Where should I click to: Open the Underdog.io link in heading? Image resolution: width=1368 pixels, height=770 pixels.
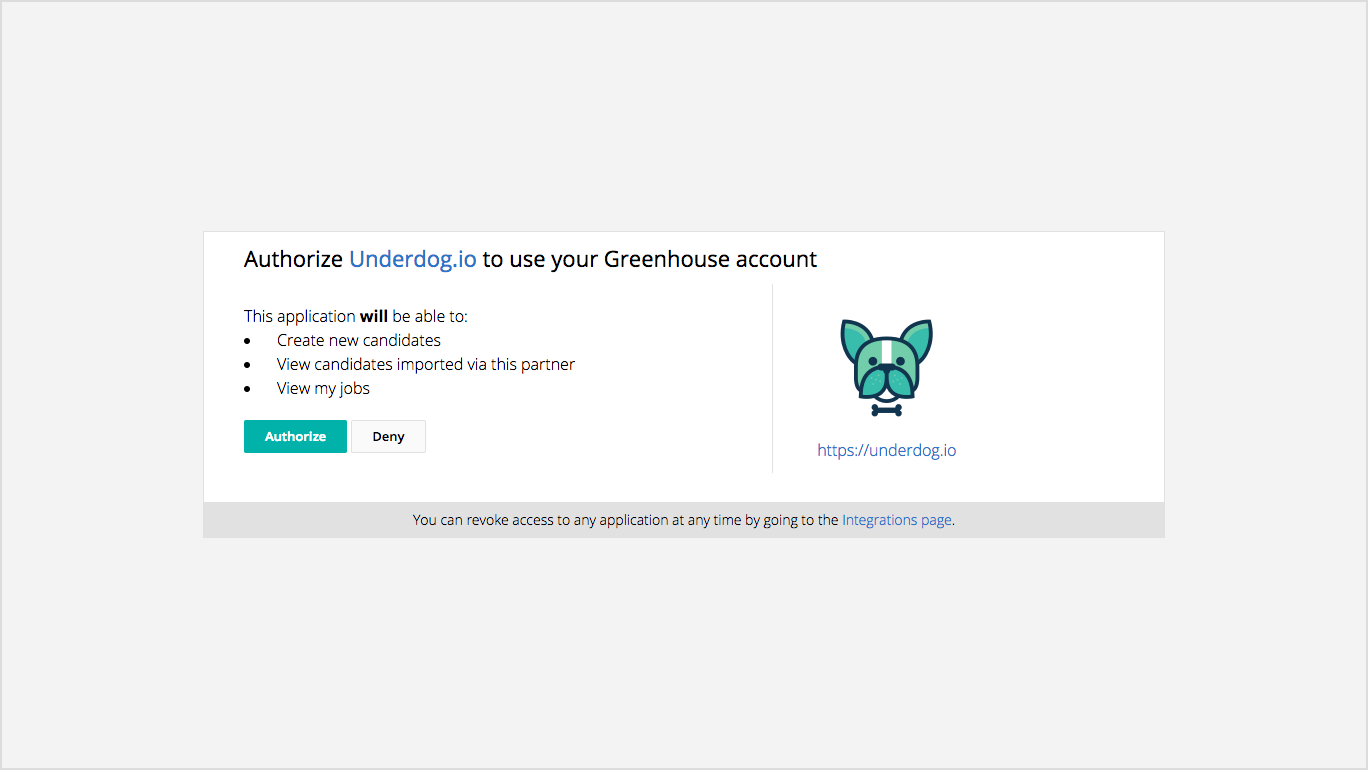point(413,260)
